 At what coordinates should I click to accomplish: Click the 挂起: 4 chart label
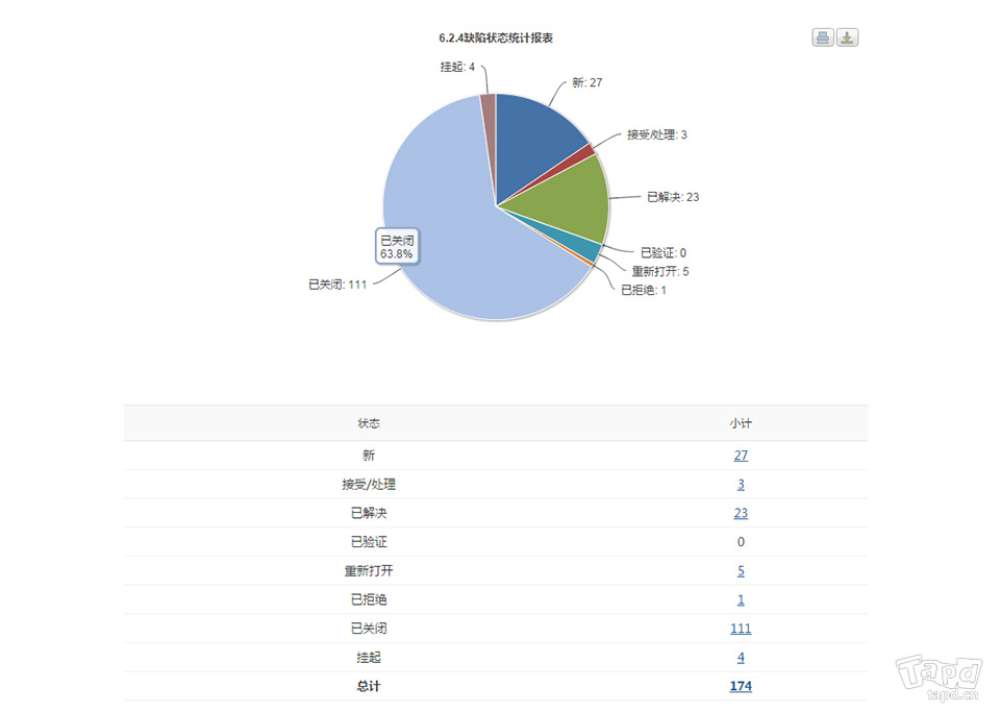coord(457,67)
